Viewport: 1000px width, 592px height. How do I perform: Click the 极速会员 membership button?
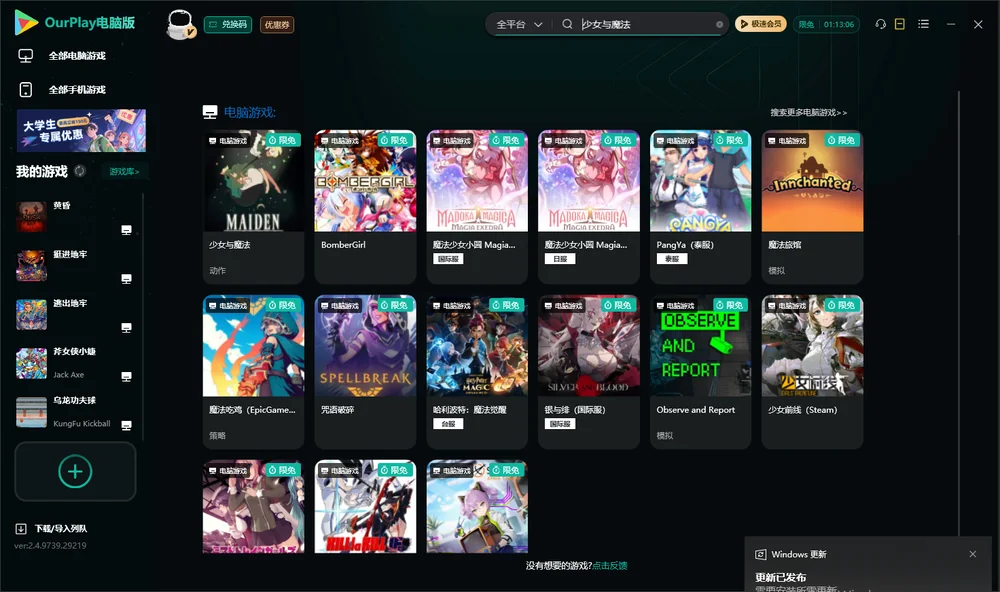pos(761,24)
